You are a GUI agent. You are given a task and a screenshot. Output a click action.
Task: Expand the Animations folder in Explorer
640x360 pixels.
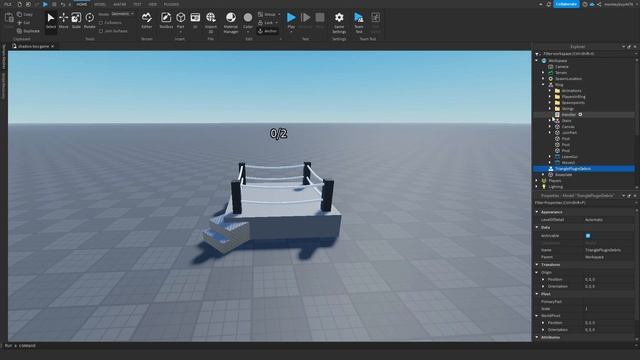click(550, 91)
